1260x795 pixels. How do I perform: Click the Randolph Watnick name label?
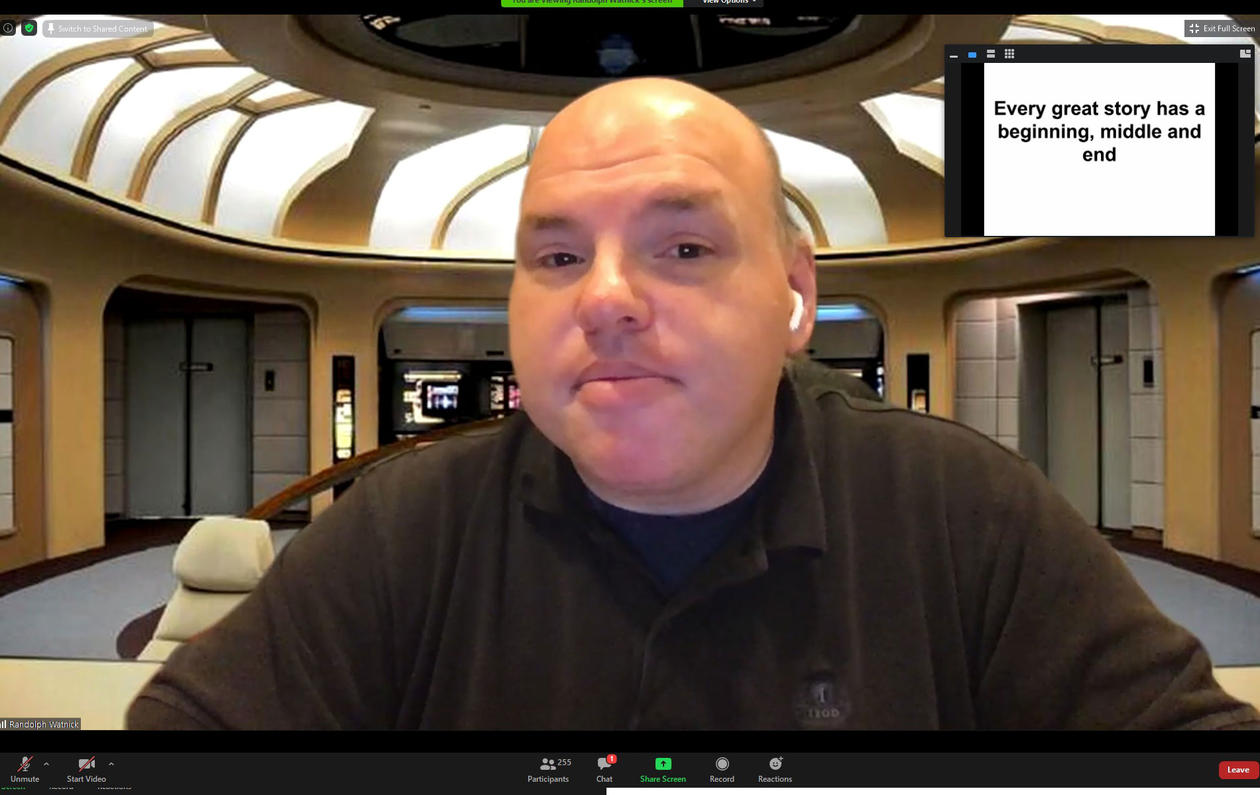tap(41, 724)
